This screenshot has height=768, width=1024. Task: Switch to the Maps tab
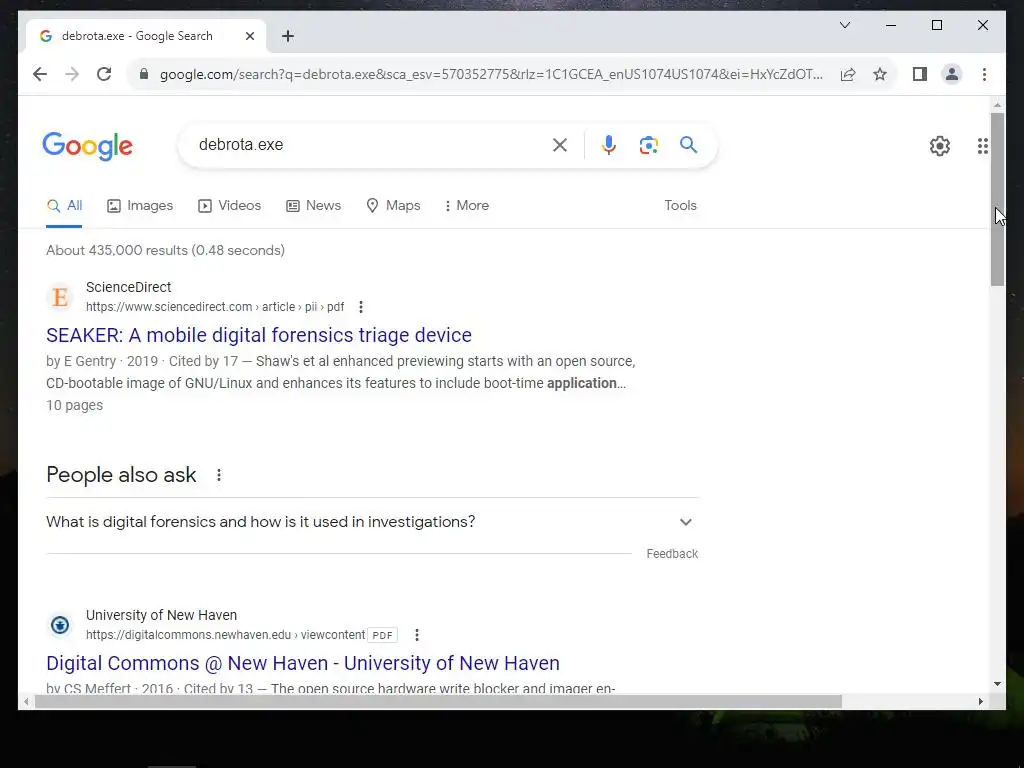pos(393,206)
